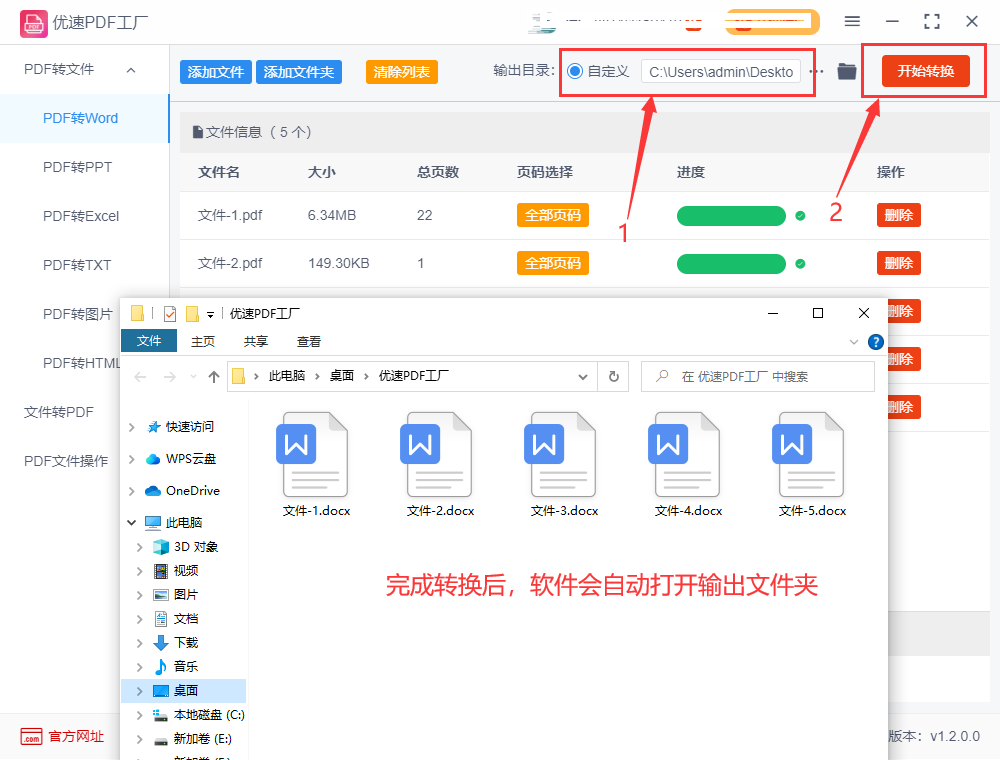The image size is (1000, 760).
Task: Delete 文件-2.pdf with 删除 button
Action: pos(899,263)
